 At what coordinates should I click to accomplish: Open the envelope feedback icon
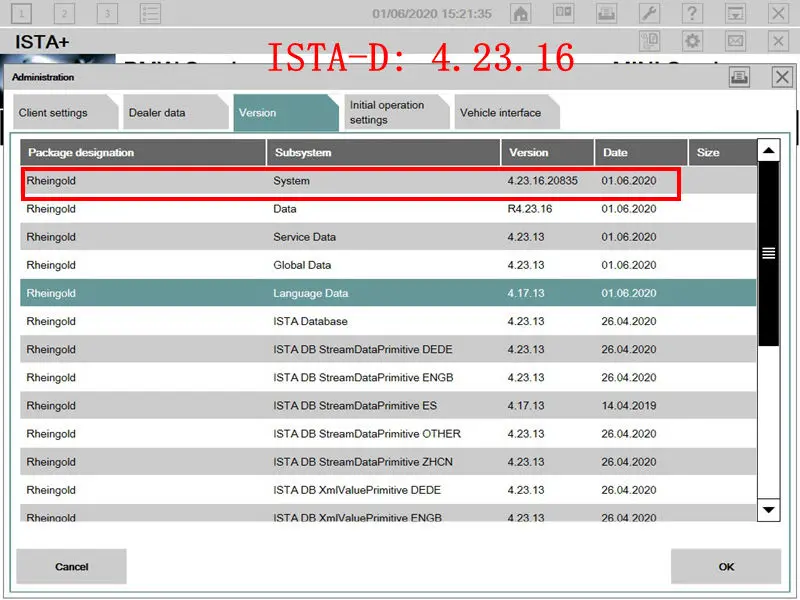click(x=735, y=41)
